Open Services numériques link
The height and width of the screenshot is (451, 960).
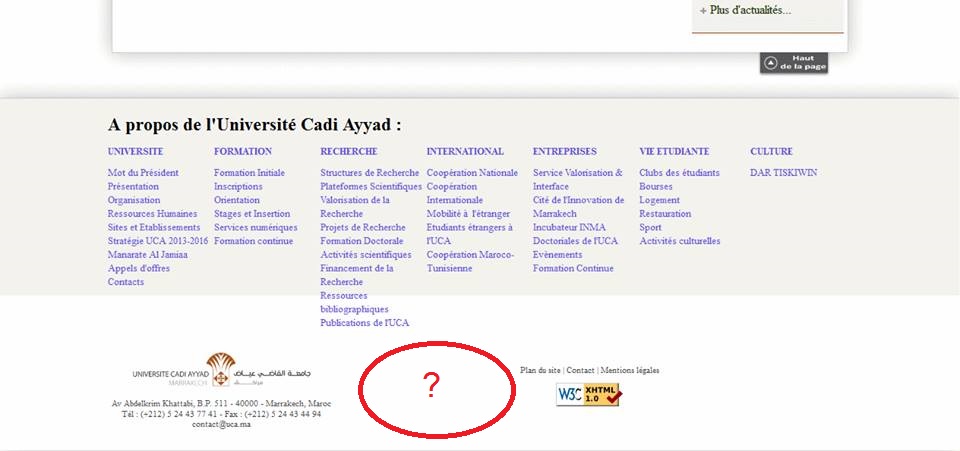click(256, 227)
